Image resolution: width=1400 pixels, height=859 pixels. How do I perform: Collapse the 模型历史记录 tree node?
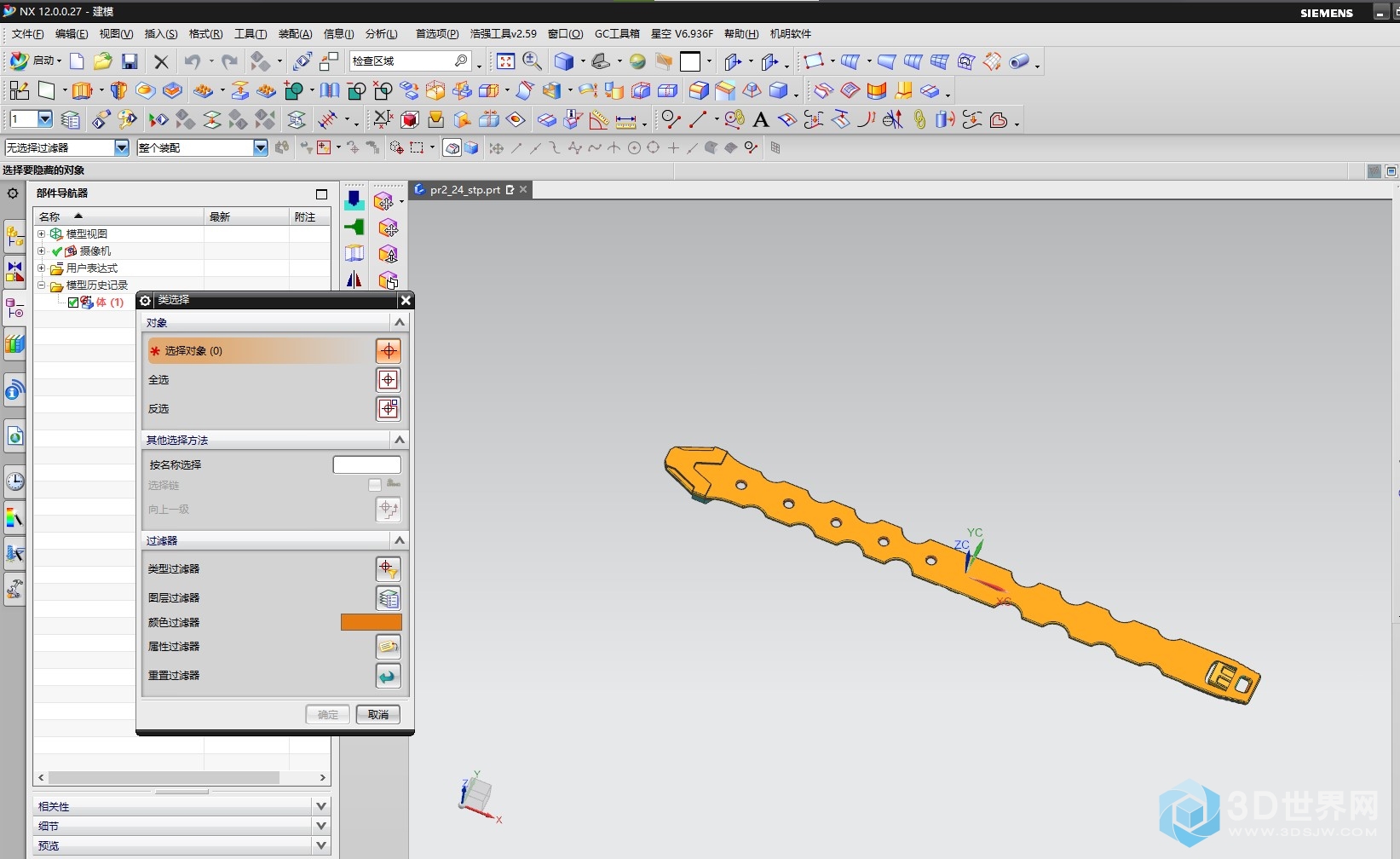pyautogui.click(x=41, y=285)
